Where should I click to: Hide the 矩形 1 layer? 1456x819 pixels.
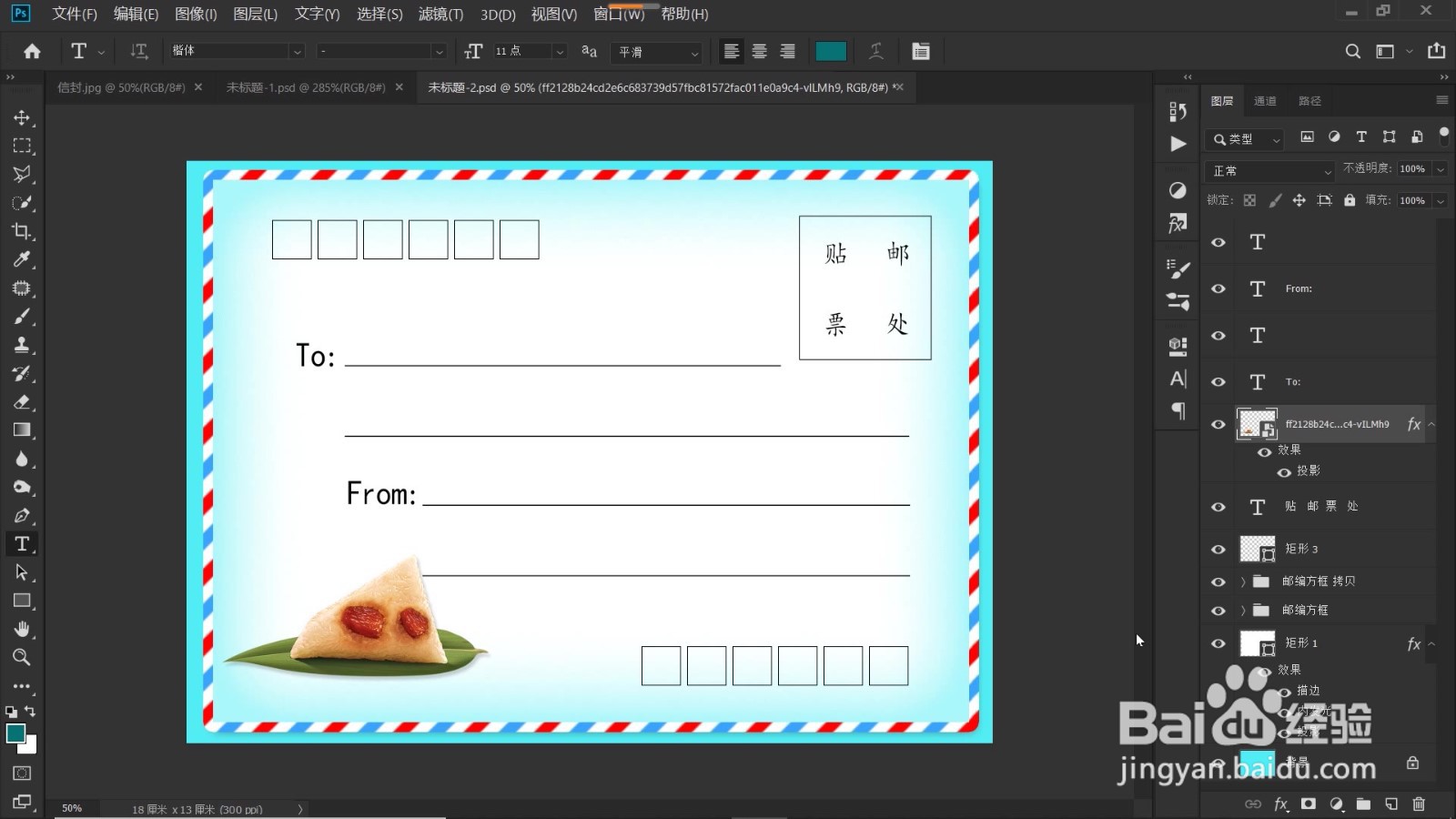(1218, 643)
